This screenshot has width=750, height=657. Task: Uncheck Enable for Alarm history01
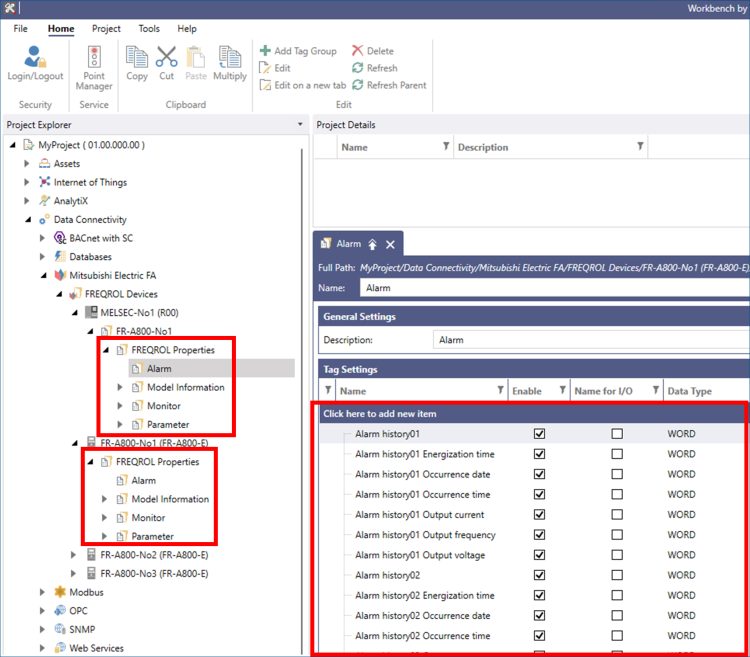[539, 434]
